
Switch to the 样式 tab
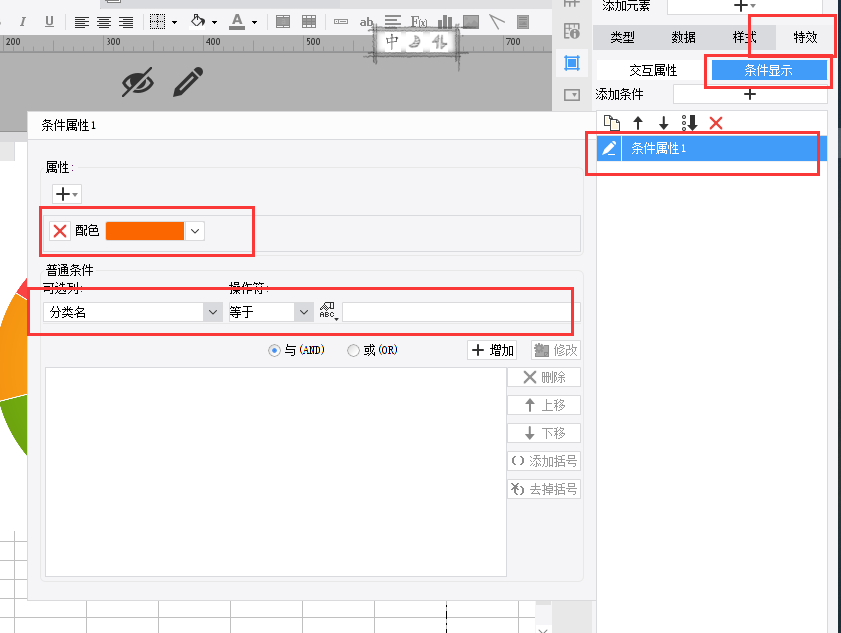744,37
